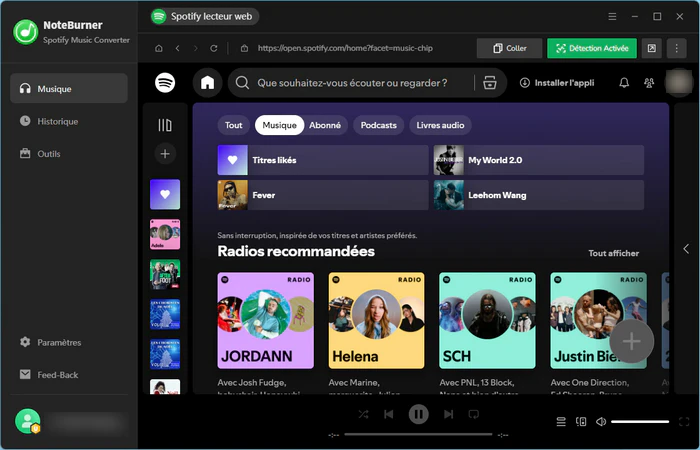Click the NoteBurner logo icon
Viewport: 700px width, 450px height.
tap(25, 32)
